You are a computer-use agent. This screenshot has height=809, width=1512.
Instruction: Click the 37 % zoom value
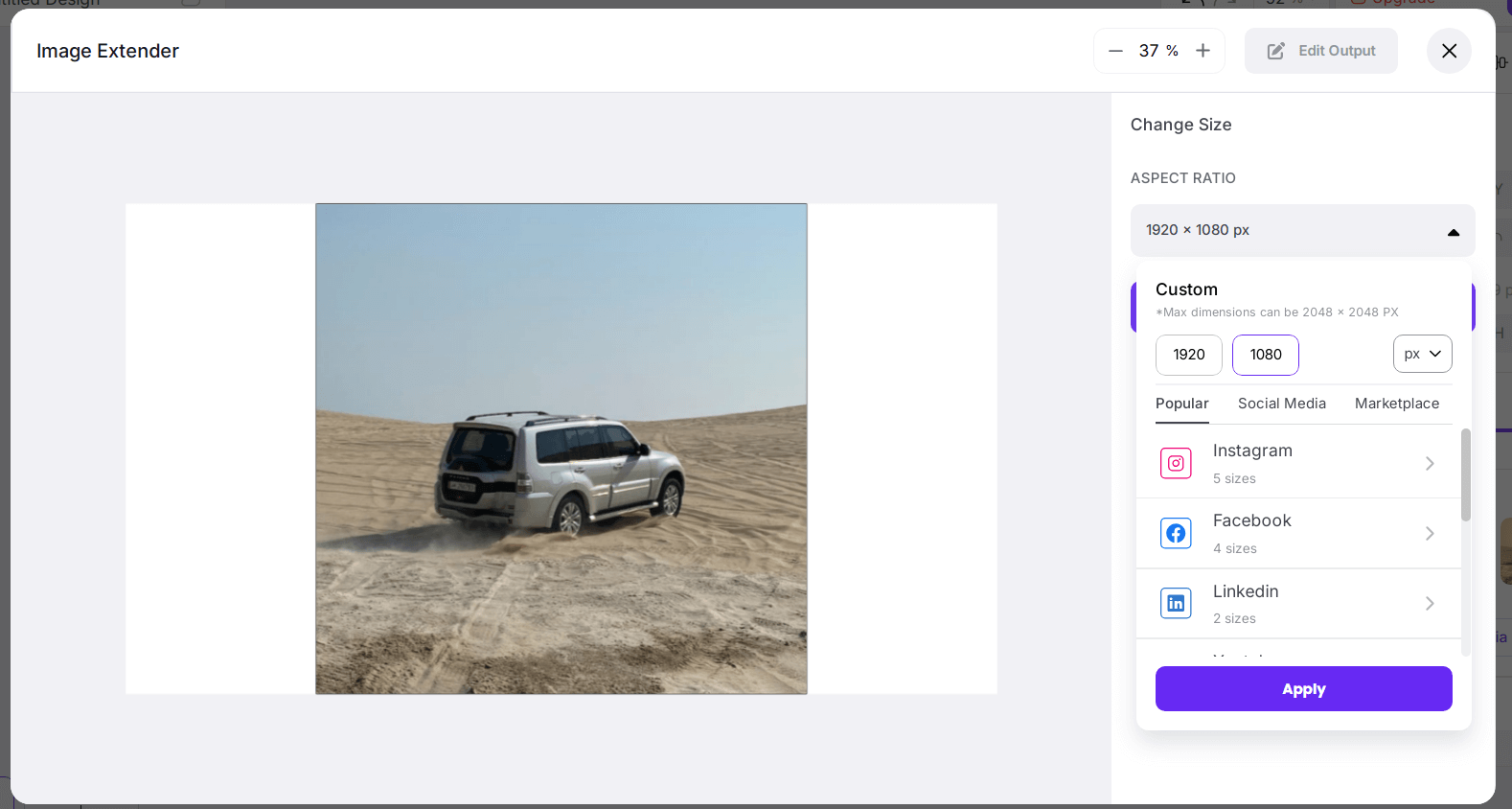pyautogui.click(x=1158, y=51)
